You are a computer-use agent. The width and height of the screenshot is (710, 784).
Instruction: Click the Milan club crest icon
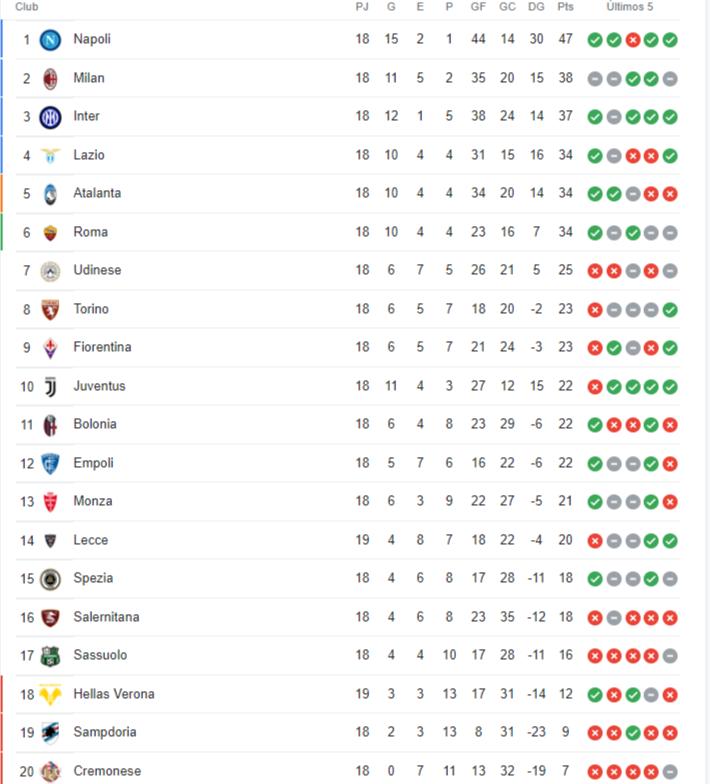(50, 78)
